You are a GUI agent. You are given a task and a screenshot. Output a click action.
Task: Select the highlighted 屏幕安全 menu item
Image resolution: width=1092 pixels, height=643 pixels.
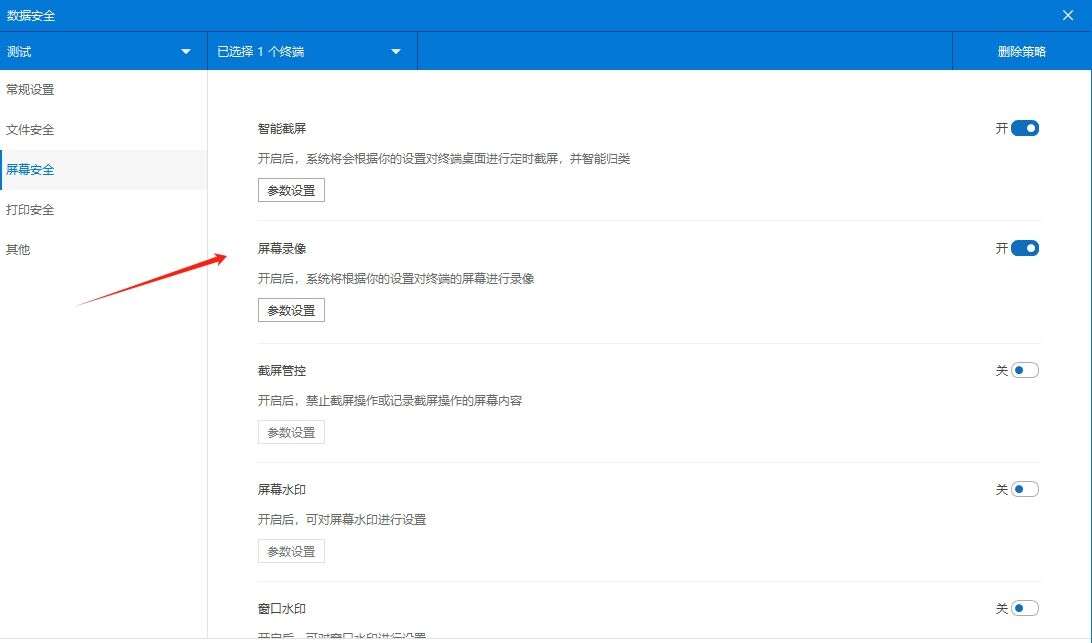click(31, 169)
